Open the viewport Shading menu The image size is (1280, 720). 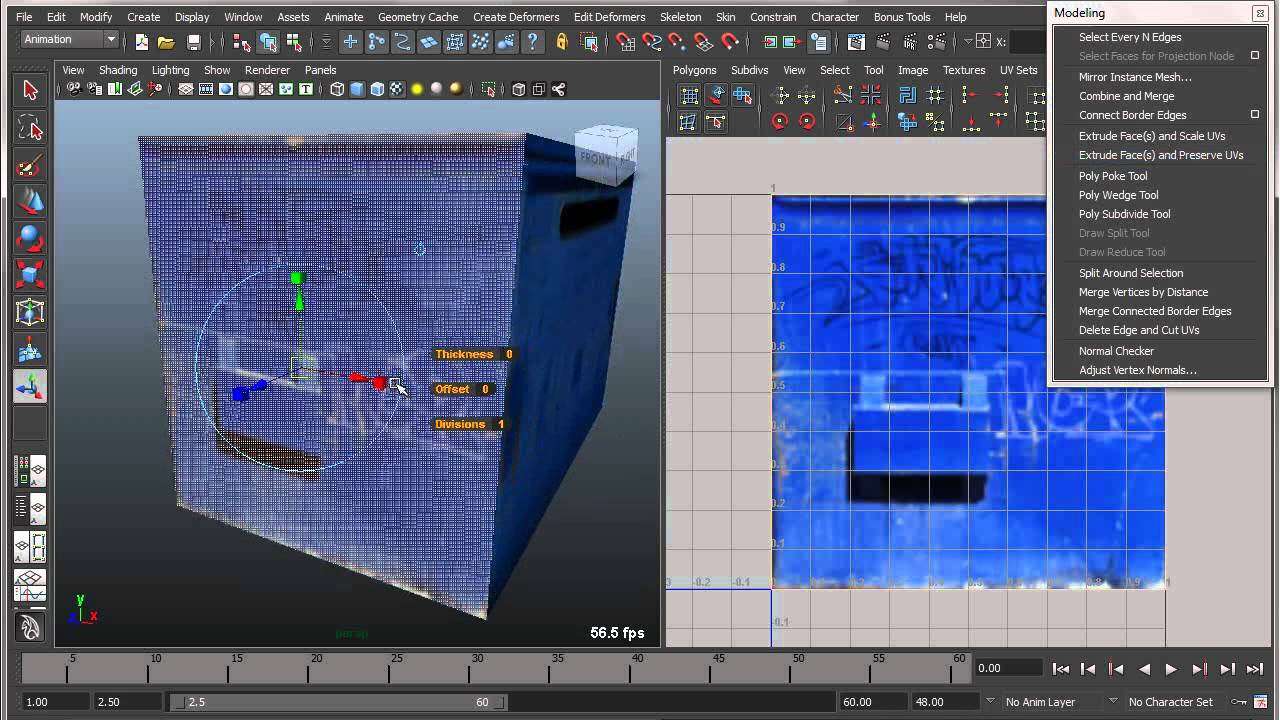(x=118, y=70)
